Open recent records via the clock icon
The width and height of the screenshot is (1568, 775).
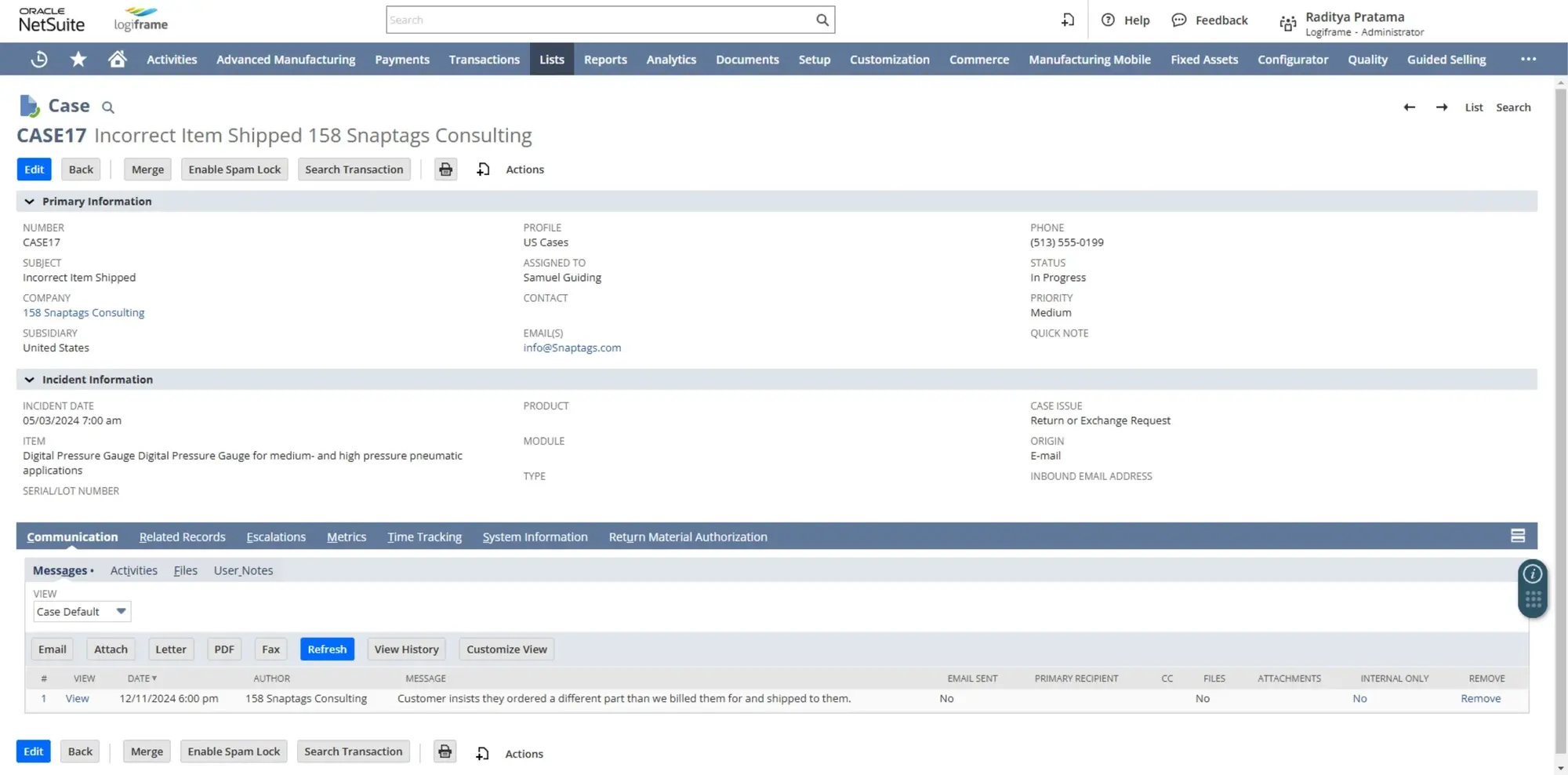[38, 59]
